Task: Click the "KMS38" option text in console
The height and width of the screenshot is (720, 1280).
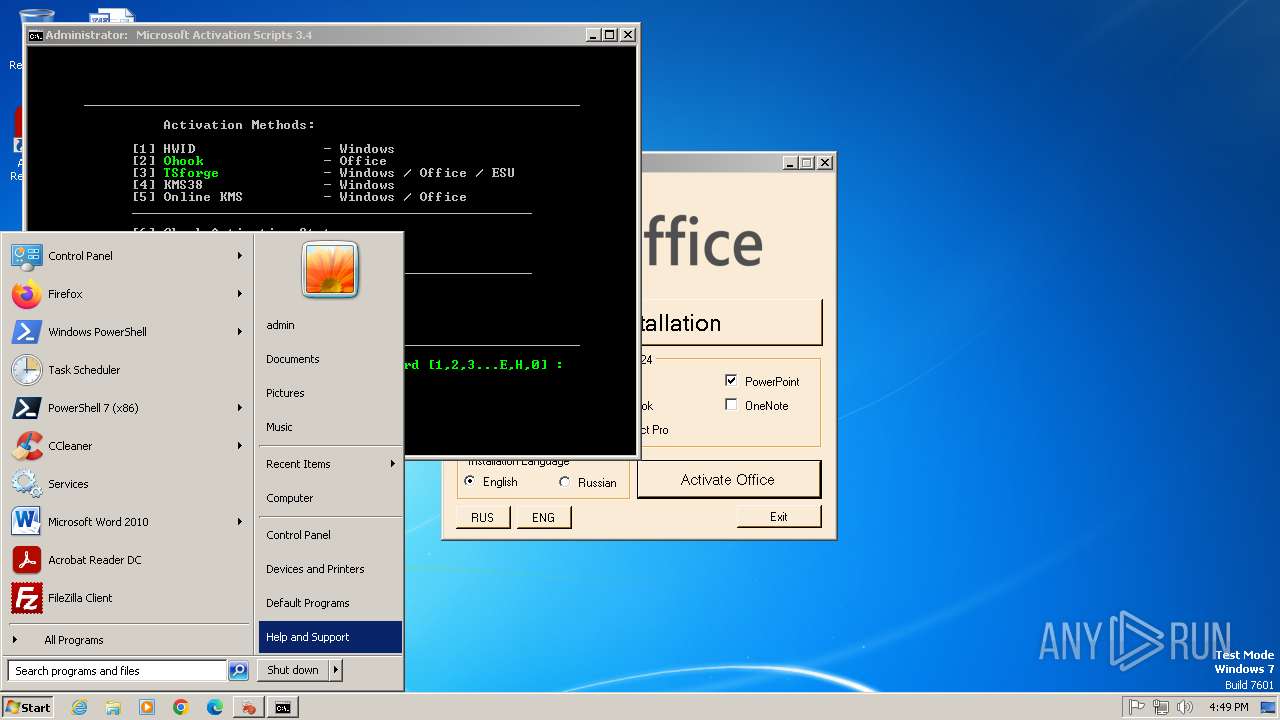Action: tap(183, 185)
